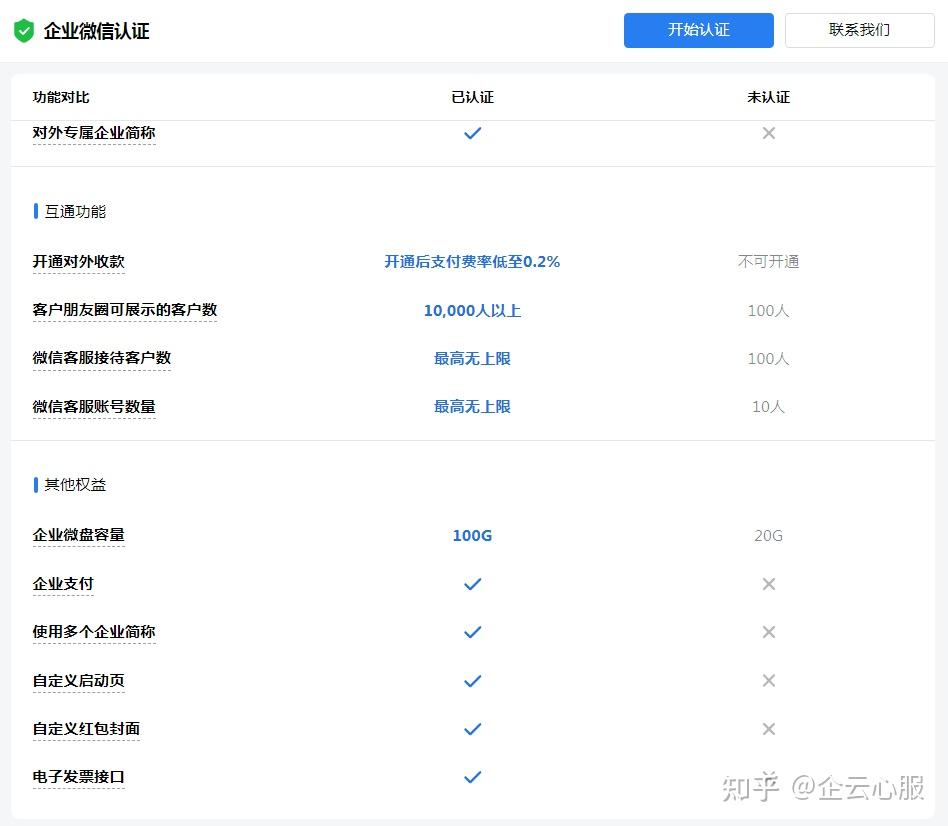
Task: Click the cross icon in 企业支付 row
Action: (x=768, y=584)
